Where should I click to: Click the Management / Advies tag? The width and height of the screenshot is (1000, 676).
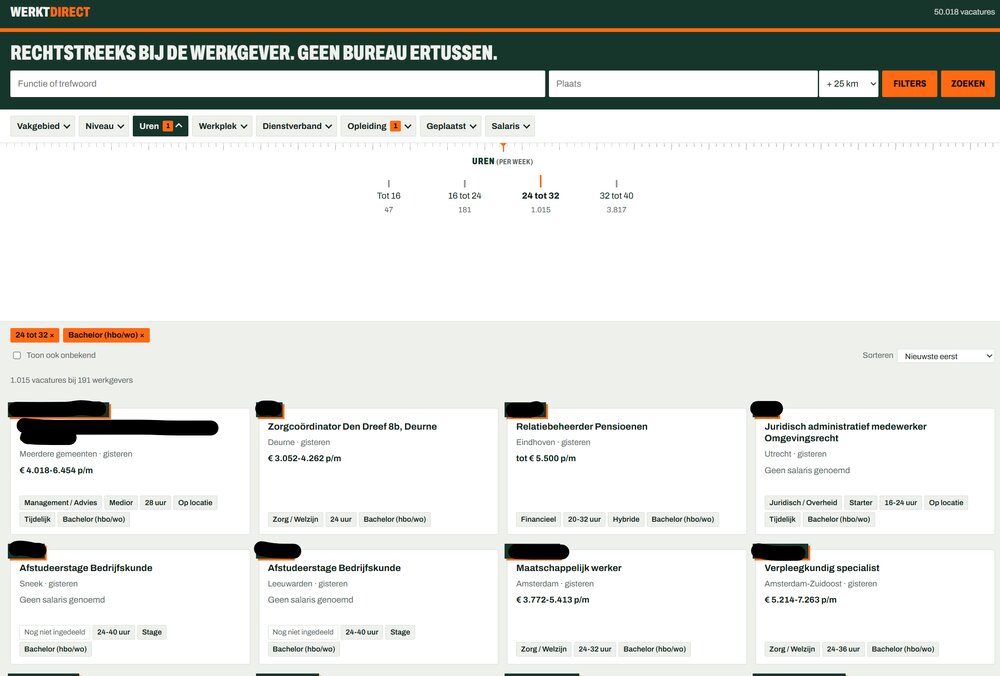[x=61, y=503]
